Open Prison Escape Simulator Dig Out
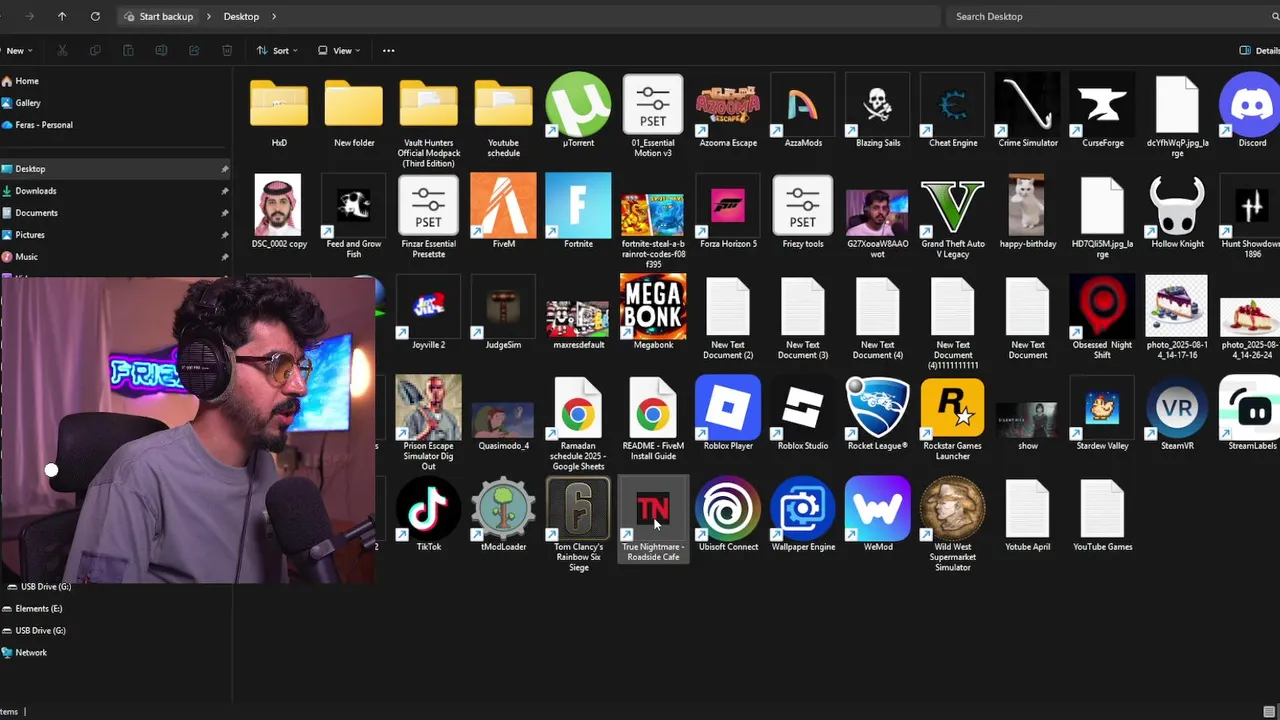Viewport: 1280px width, 720px height. tap(428, 424)
